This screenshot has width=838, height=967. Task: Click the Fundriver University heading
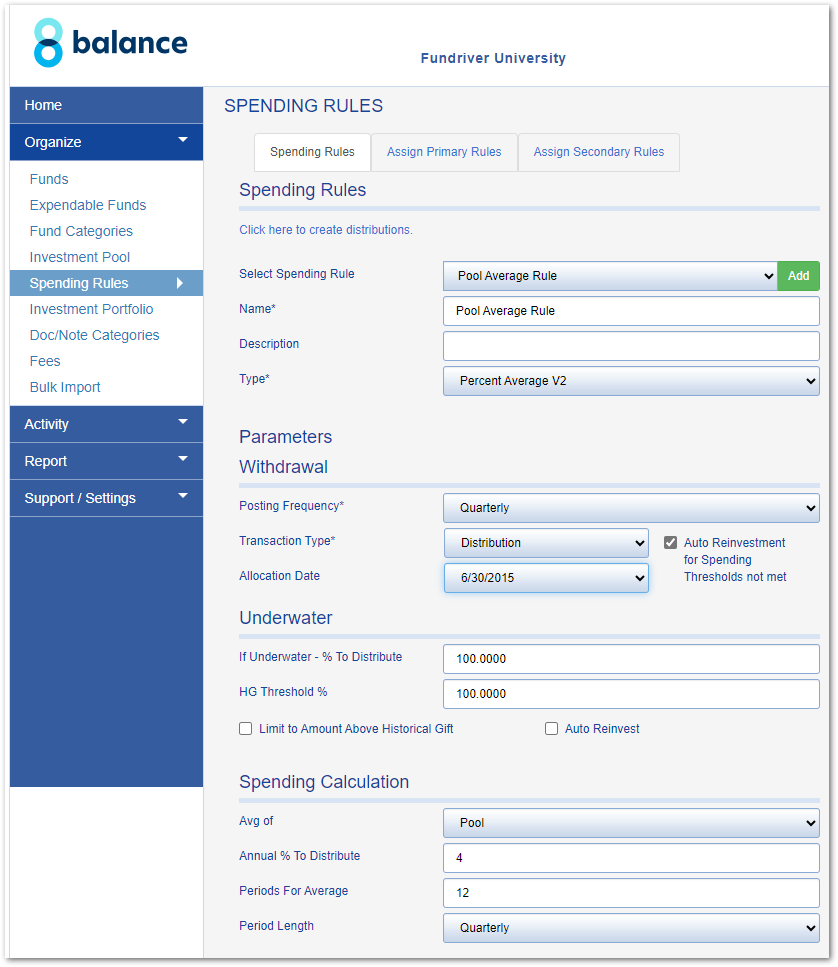point(493,59)
